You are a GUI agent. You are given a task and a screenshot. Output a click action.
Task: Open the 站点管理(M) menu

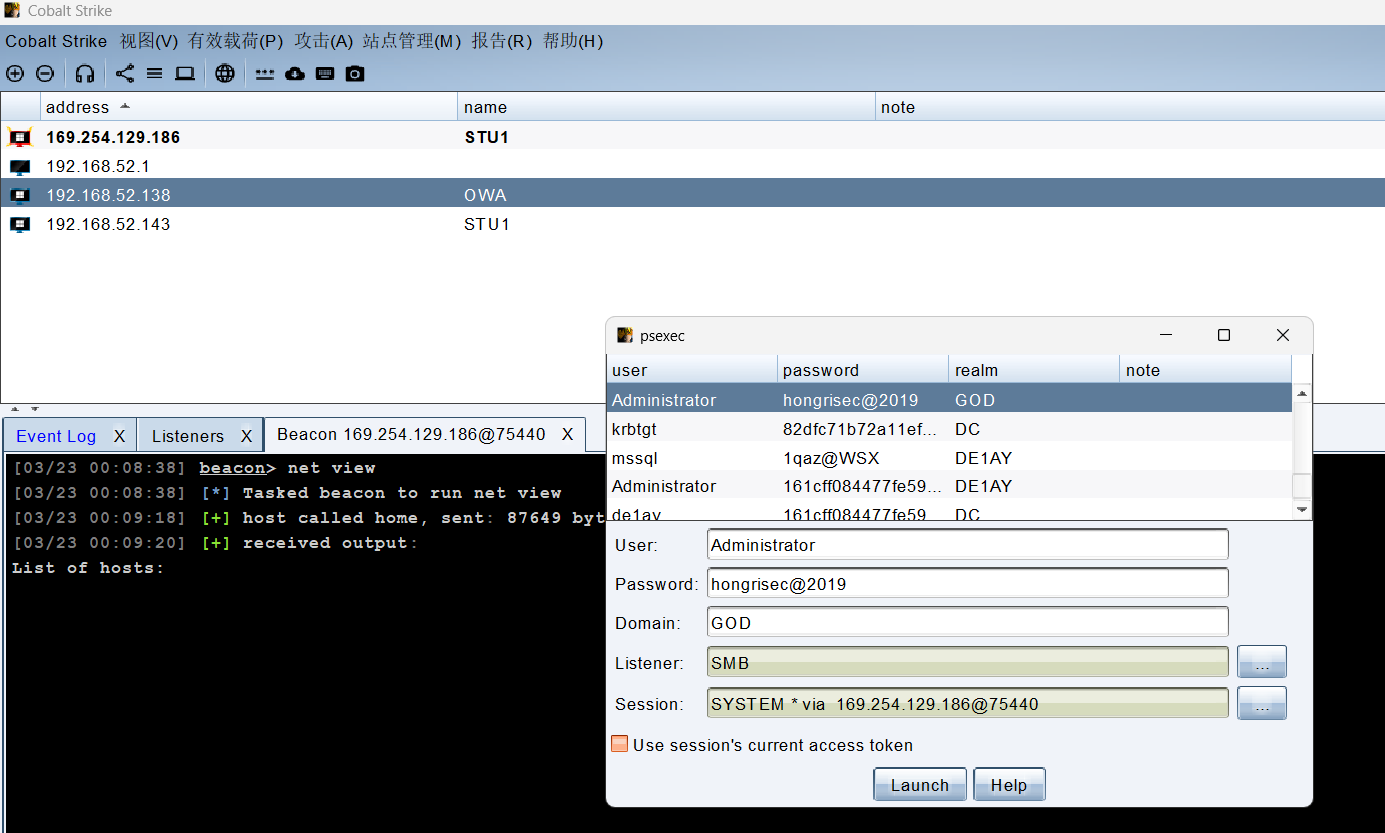point(412,41)
